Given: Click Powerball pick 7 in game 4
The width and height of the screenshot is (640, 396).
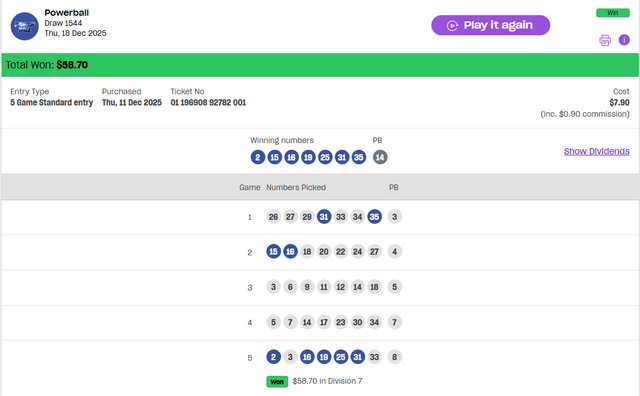Looking at the screenshot, I should 394,323.
